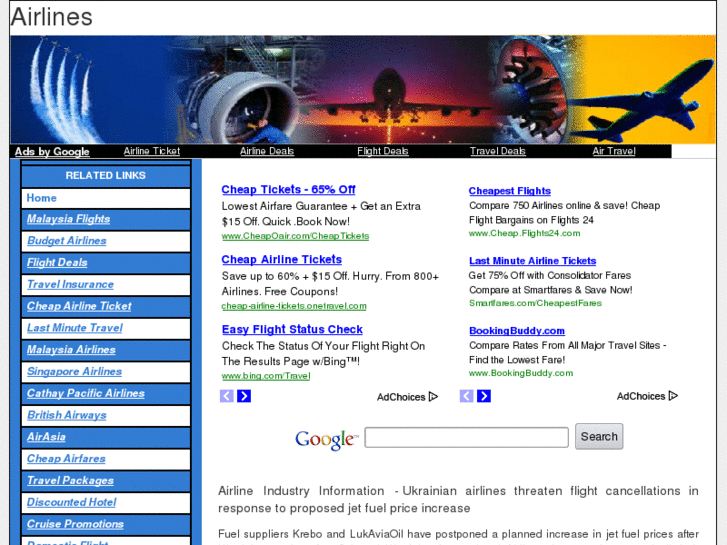The image size is (727, 545).
Task: Open Last Minute Travel sidebar link
Action: pyautogui.click(x=74, y=328)
